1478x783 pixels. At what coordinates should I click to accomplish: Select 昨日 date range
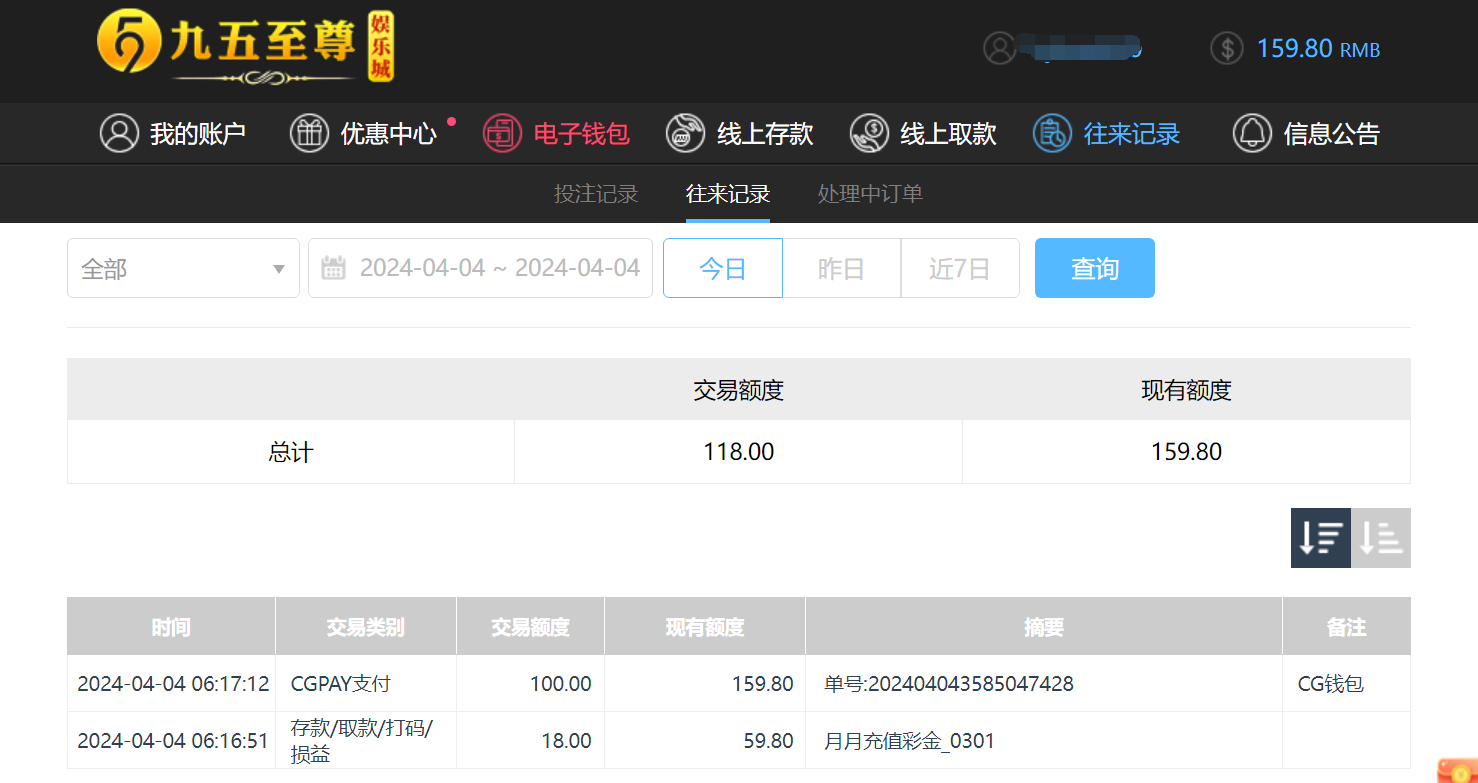(841, 268)
